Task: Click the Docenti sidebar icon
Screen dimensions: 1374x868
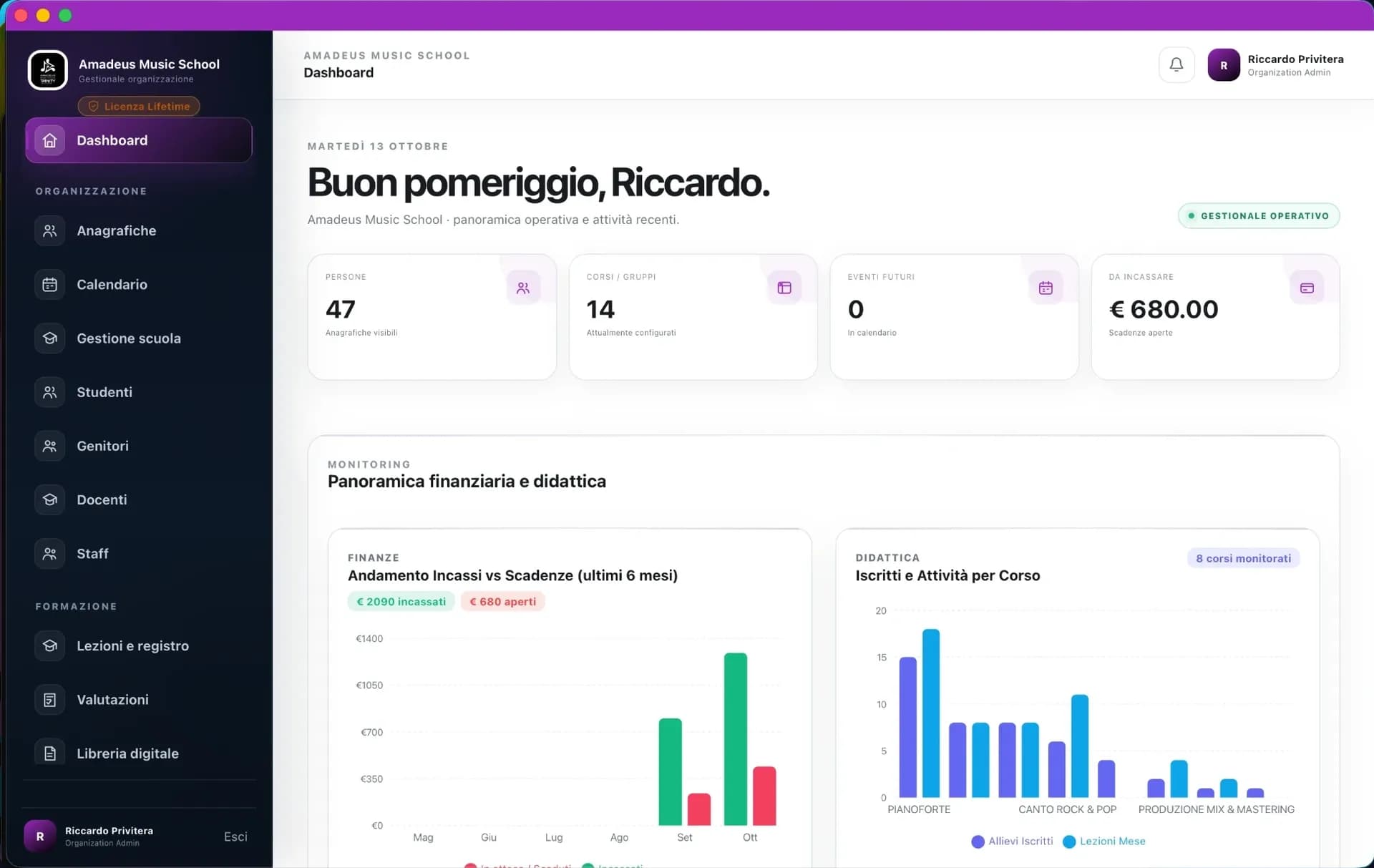Action: click(x=49, y=499)
